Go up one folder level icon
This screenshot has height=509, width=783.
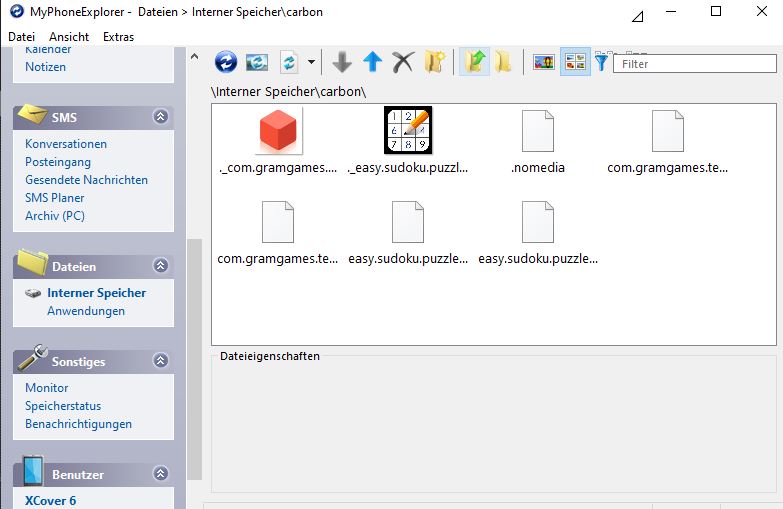474,62
